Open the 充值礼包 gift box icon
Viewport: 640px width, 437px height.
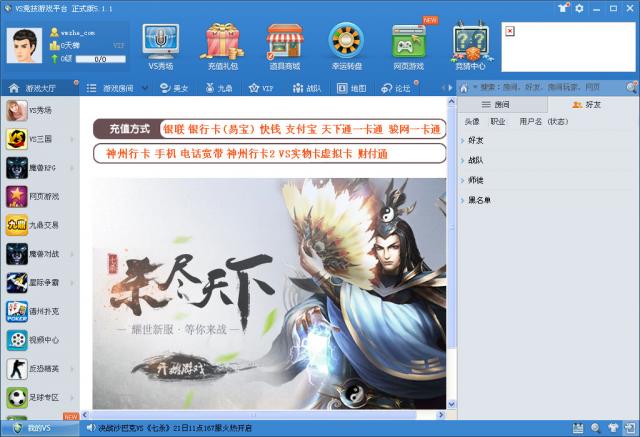pos(222,41)
